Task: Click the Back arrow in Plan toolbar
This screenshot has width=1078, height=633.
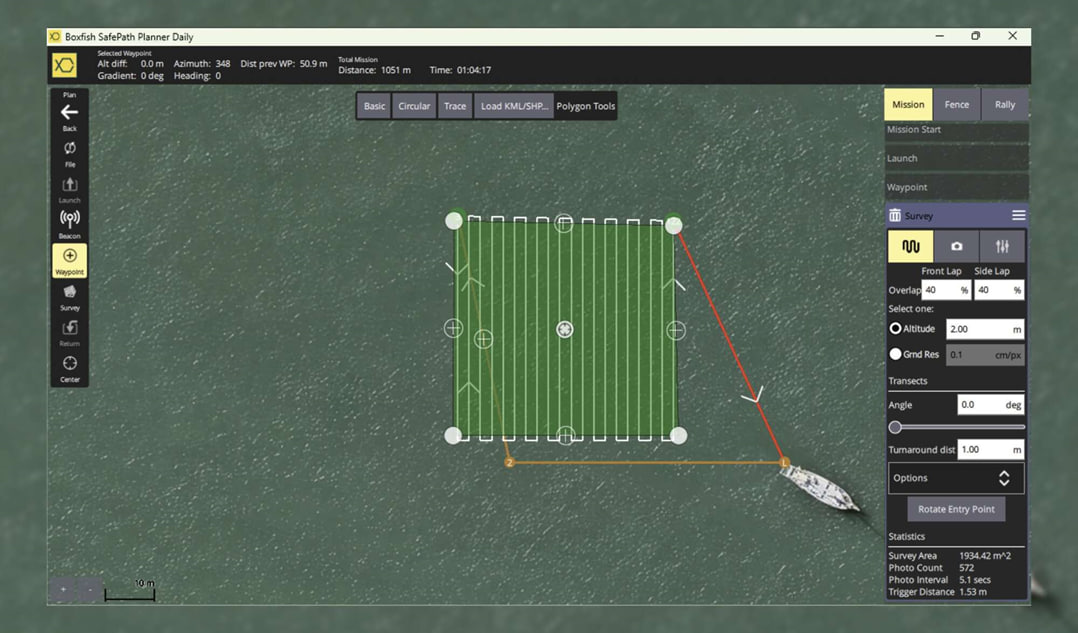Action: click(69, 113)
